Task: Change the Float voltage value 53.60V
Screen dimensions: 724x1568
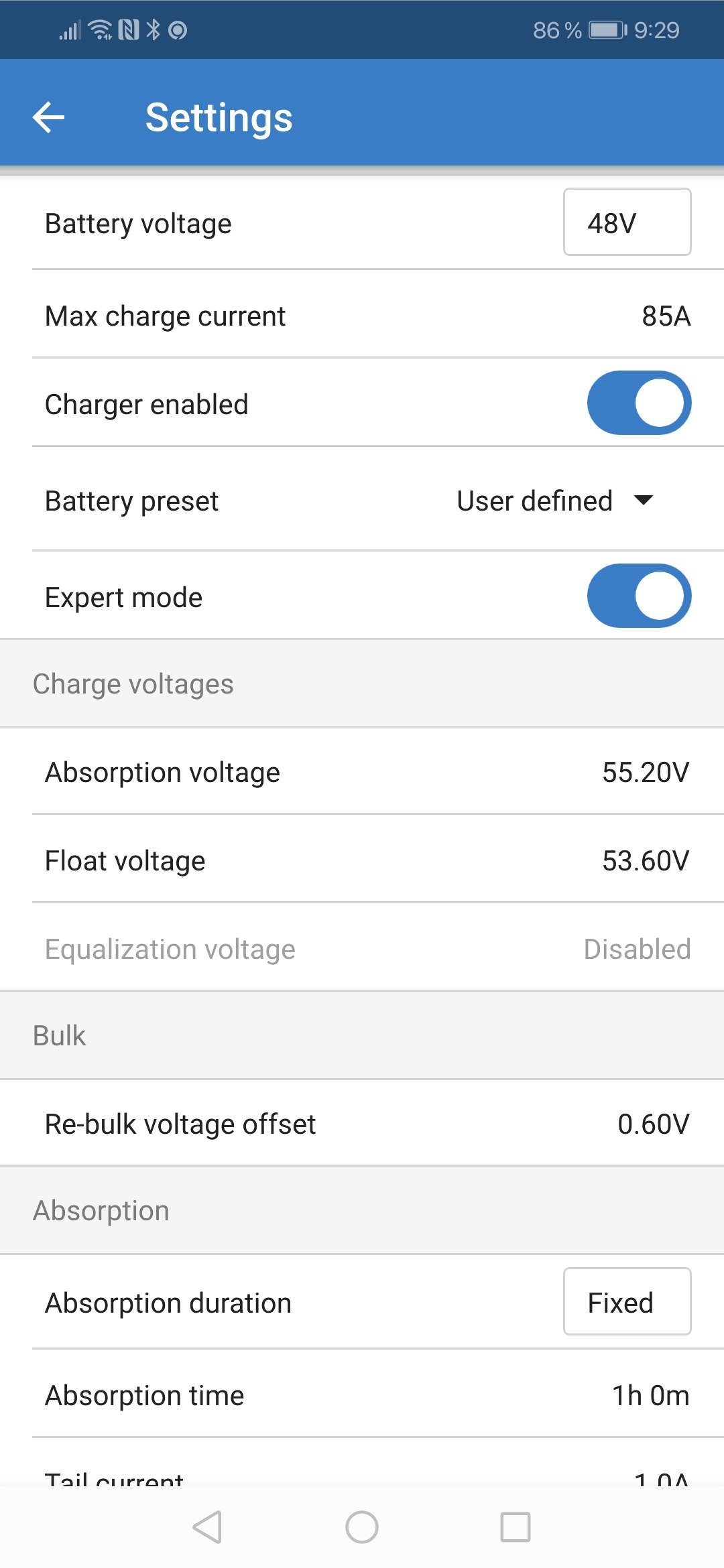Action: pyautogui.click(x=362, y=860)
